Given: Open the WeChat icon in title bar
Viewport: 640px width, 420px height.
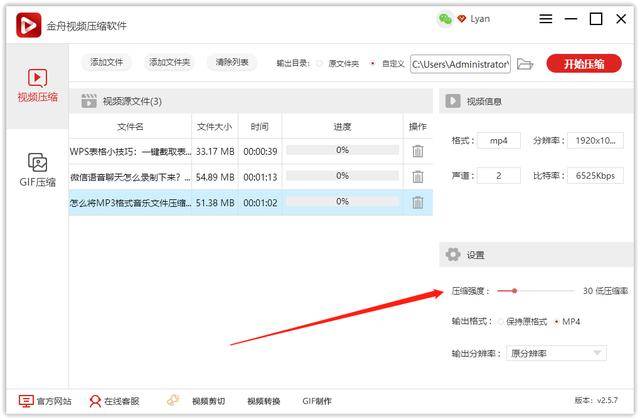Looking at the screenshot, I should click(x=445, y=19).
